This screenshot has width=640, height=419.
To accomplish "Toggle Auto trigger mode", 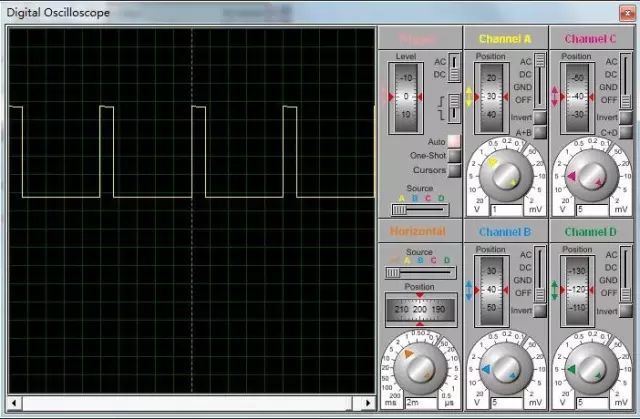I will click(x=454, y=141).
